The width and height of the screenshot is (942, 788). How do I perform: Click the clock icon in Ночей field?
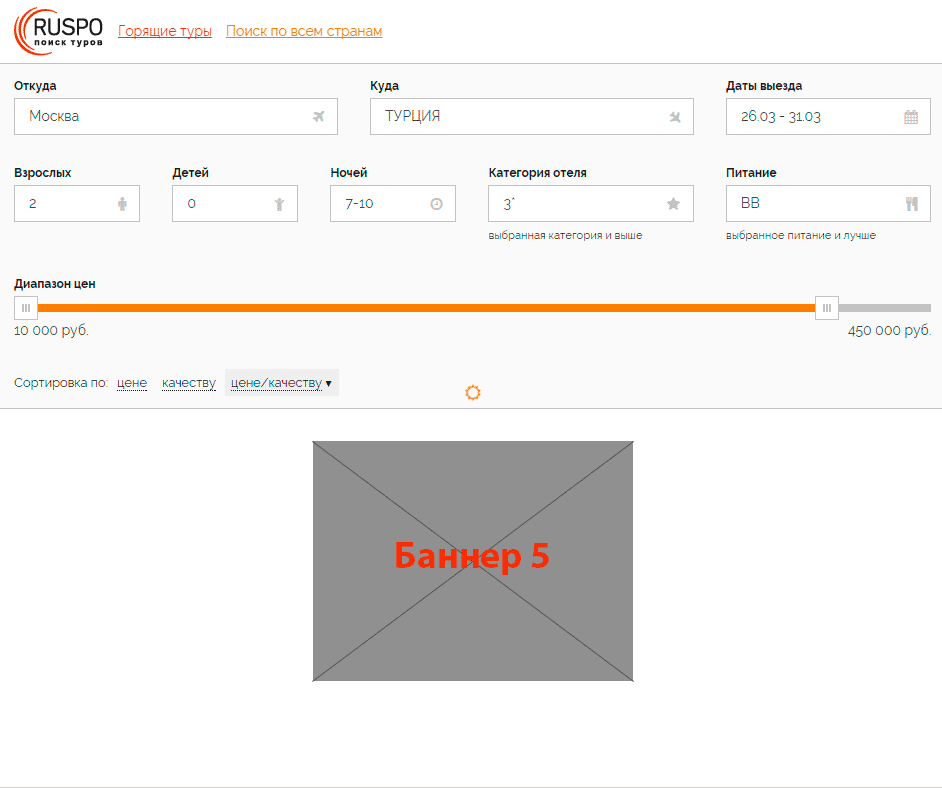[x=436, y=204]
